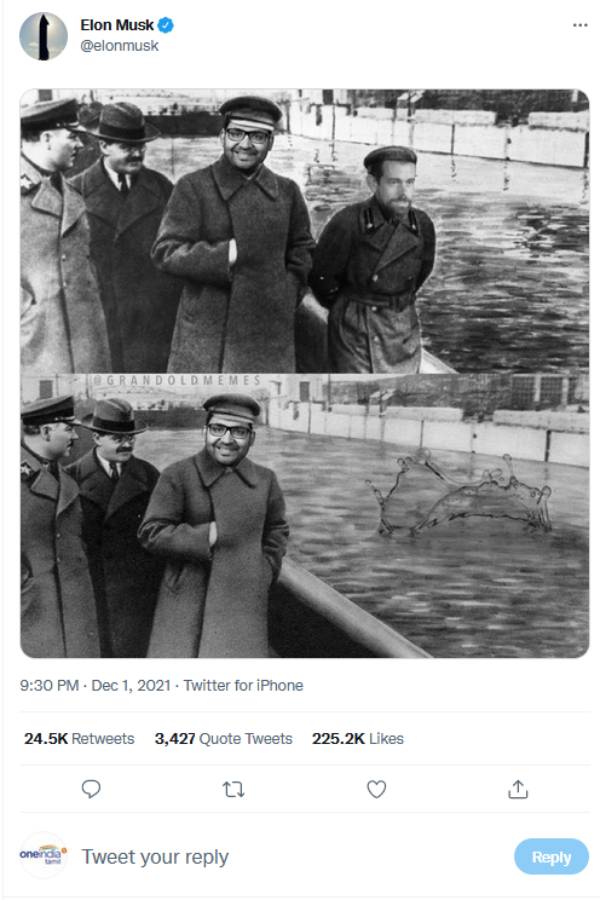Like the tweet with the heart icon
The height and width of the screenshot is (900, 600).
[x=376, y=789]
